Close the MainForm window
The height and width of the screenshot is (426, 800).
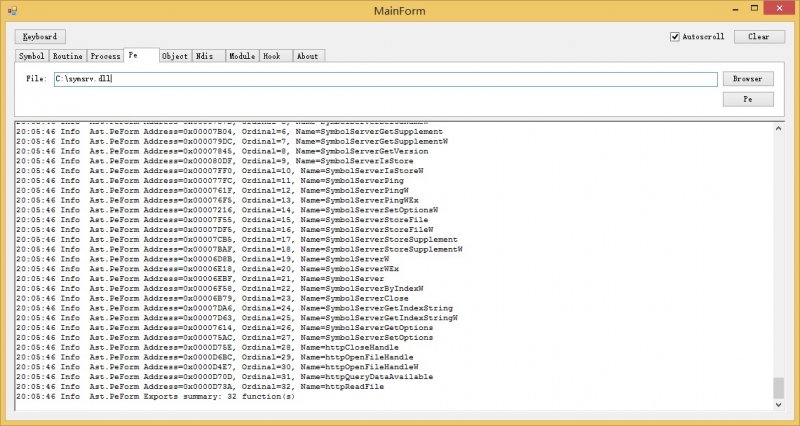click(780, 8)
